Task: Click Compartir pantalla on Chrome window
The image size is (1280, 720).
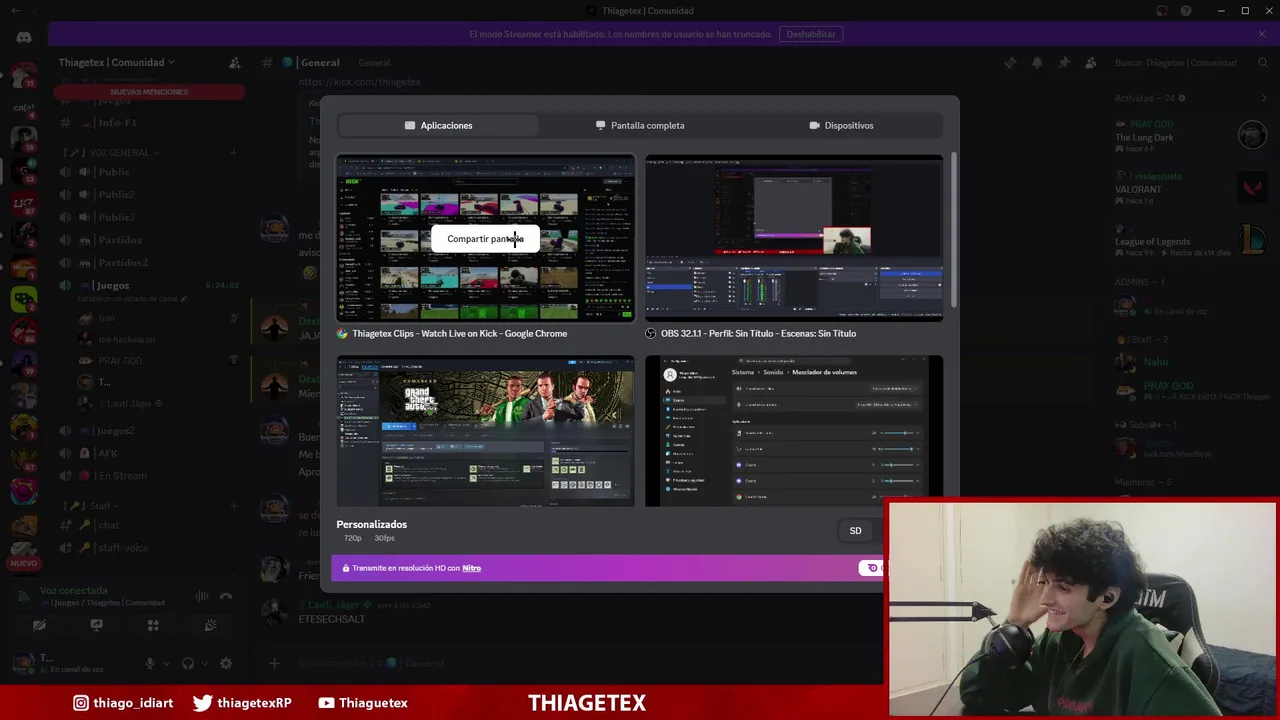Action: [x=485, y=239]
